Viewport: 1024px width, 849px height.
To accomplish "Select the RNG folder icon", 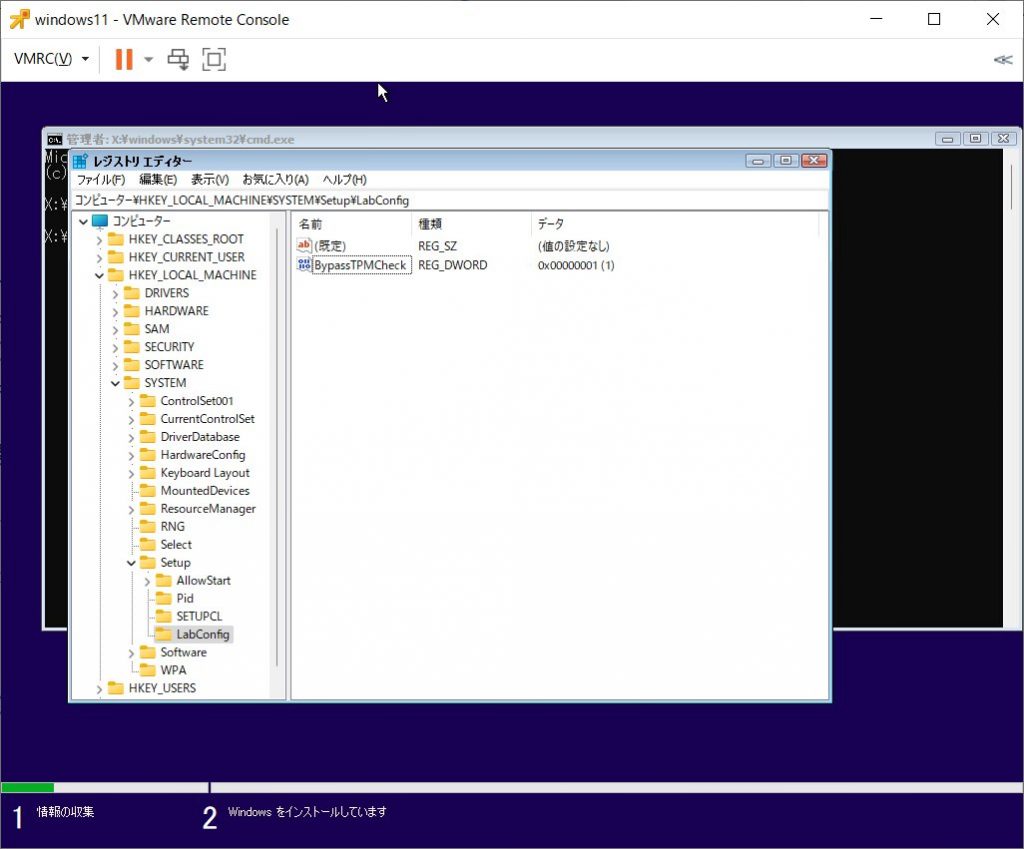I will point(148,526).
